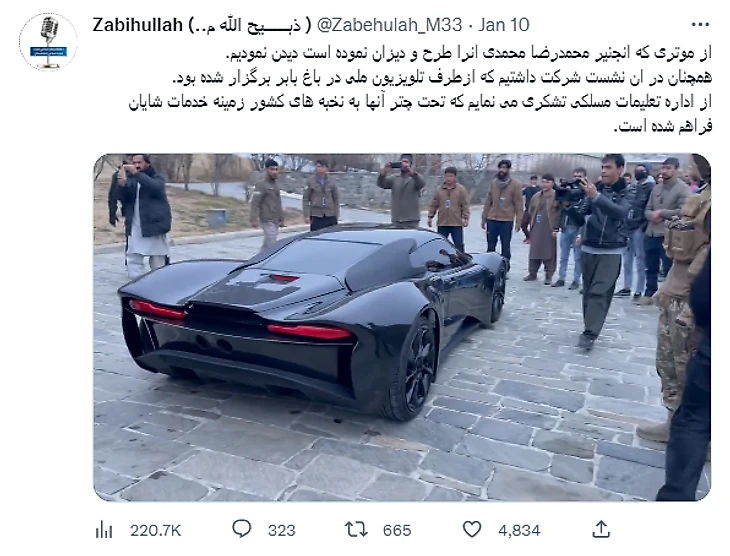Screen dimensions: 730x556
Task: Share the tweet via the upload arrow icon
Action: tap(601, 529)
